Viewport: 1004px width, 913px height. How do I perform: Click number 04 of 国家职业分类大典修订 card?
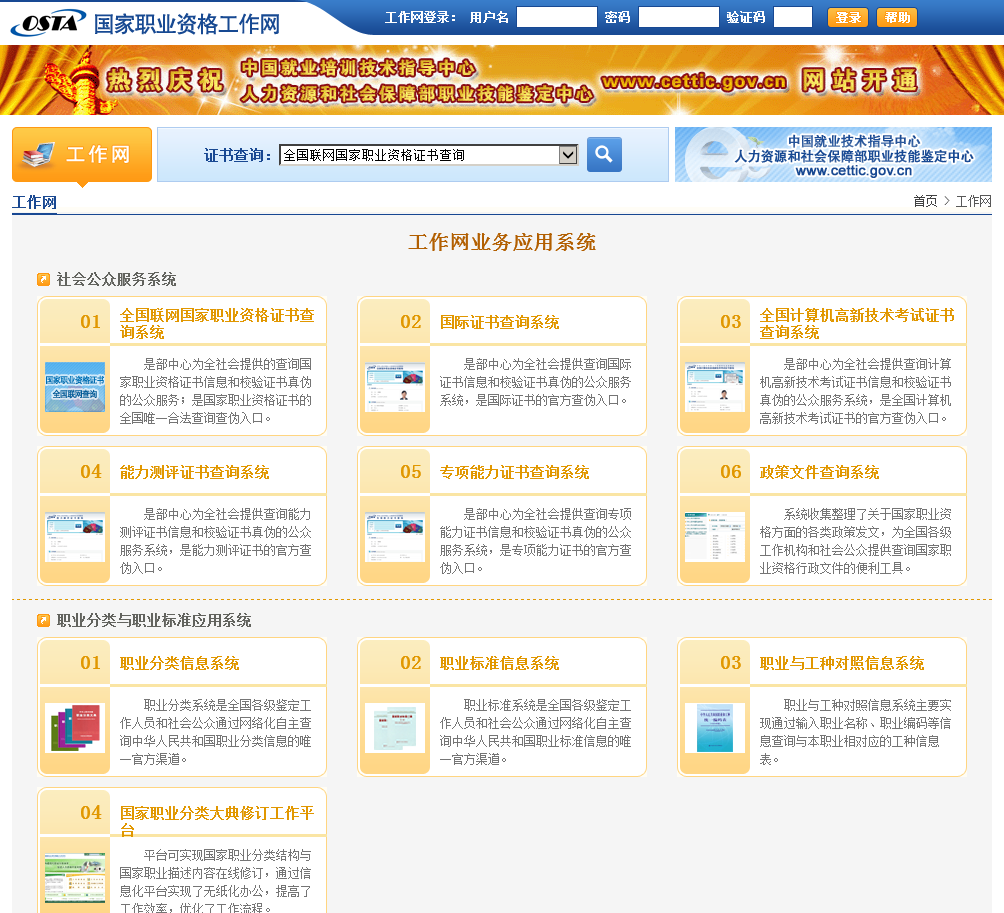(90, 812)
